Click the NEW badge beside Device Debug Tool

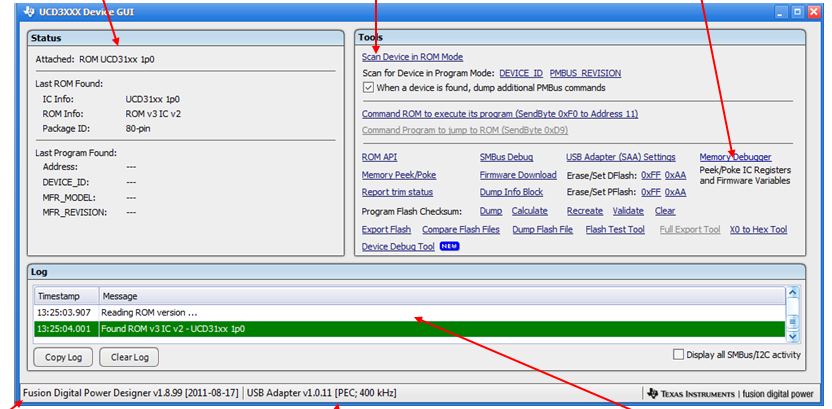[x=449, y=247]
